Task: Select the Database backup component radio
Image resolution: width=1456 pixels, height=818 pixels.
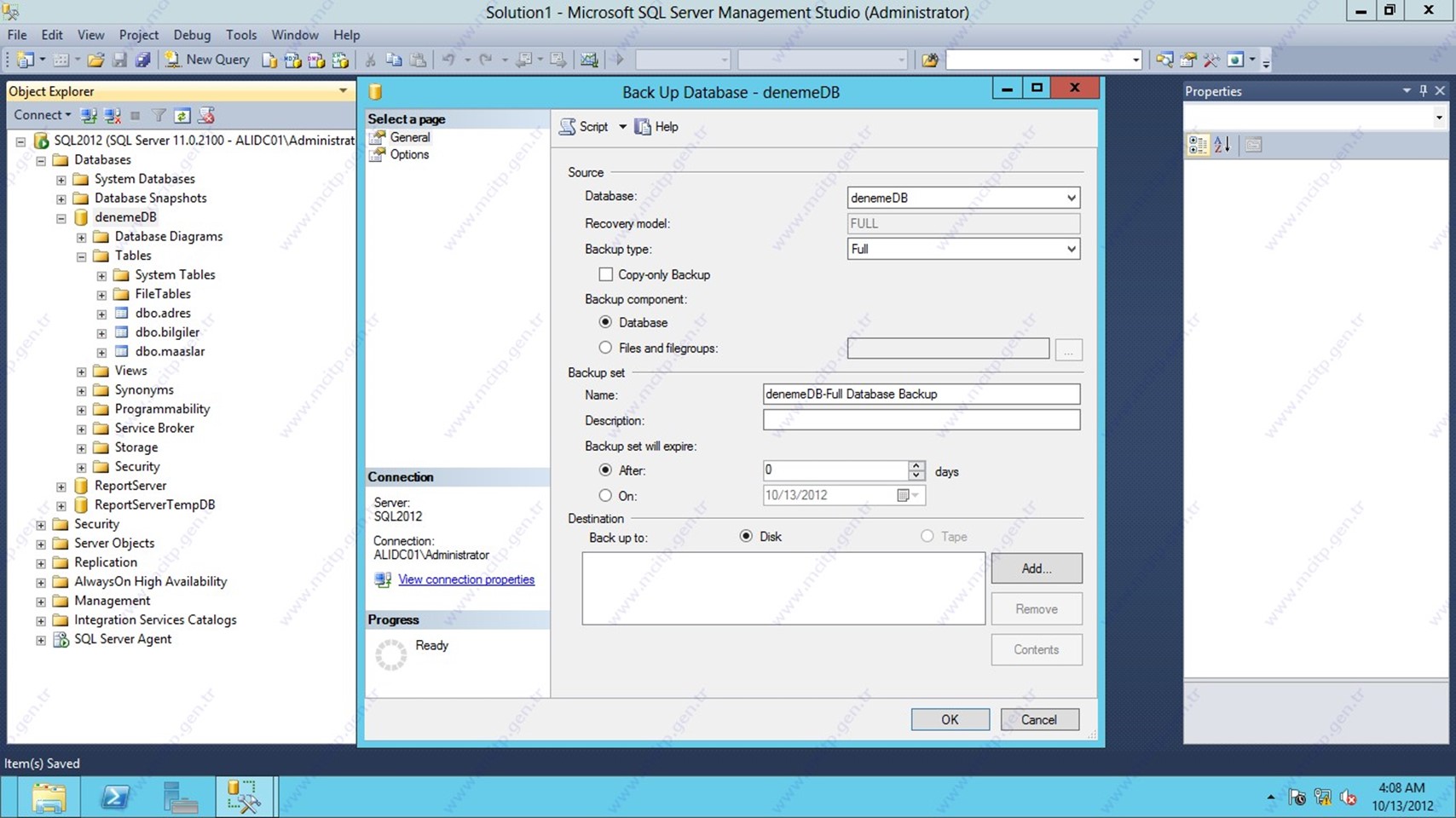Action: click(x=605, y=322)
